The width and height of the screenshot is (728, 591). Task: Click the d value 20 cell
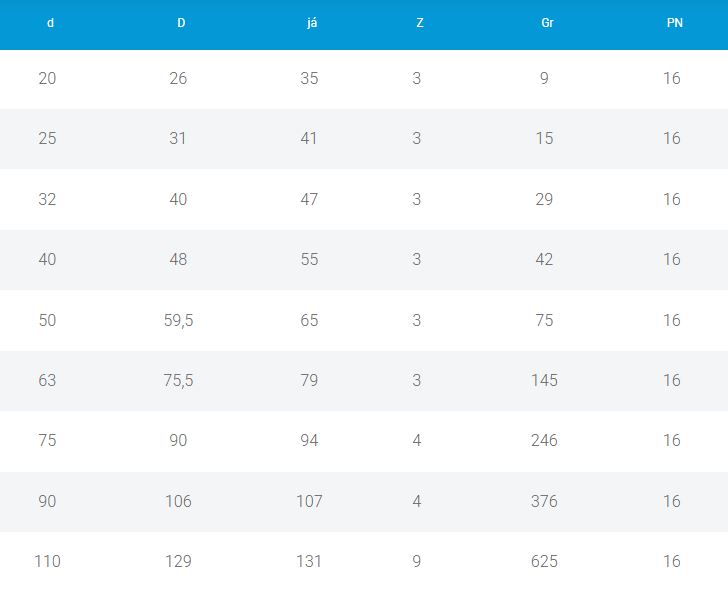coord(47,78)
